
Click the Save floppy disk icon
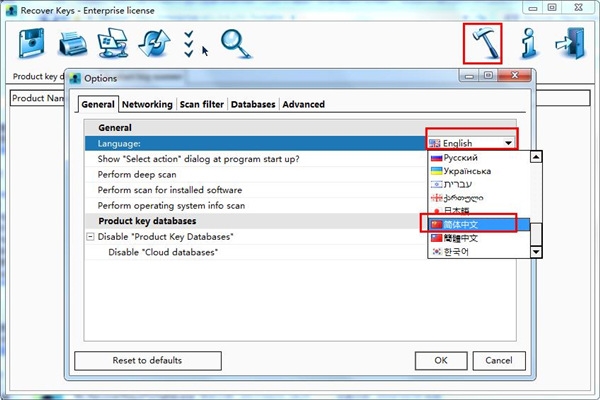click(31, 43)
